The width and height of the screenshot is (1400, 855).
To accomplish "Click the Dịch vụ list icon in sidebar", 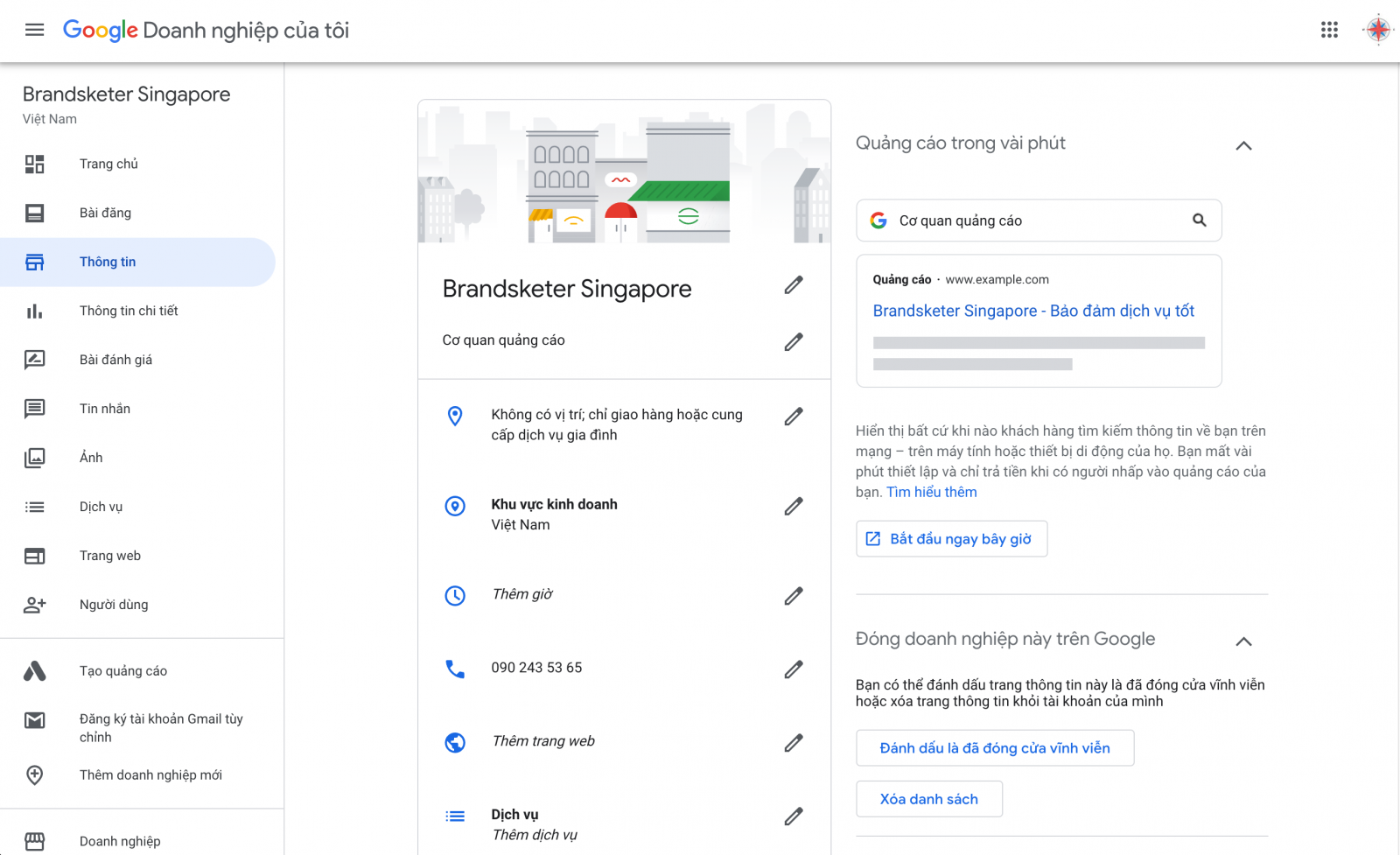I will pos(34,507).
